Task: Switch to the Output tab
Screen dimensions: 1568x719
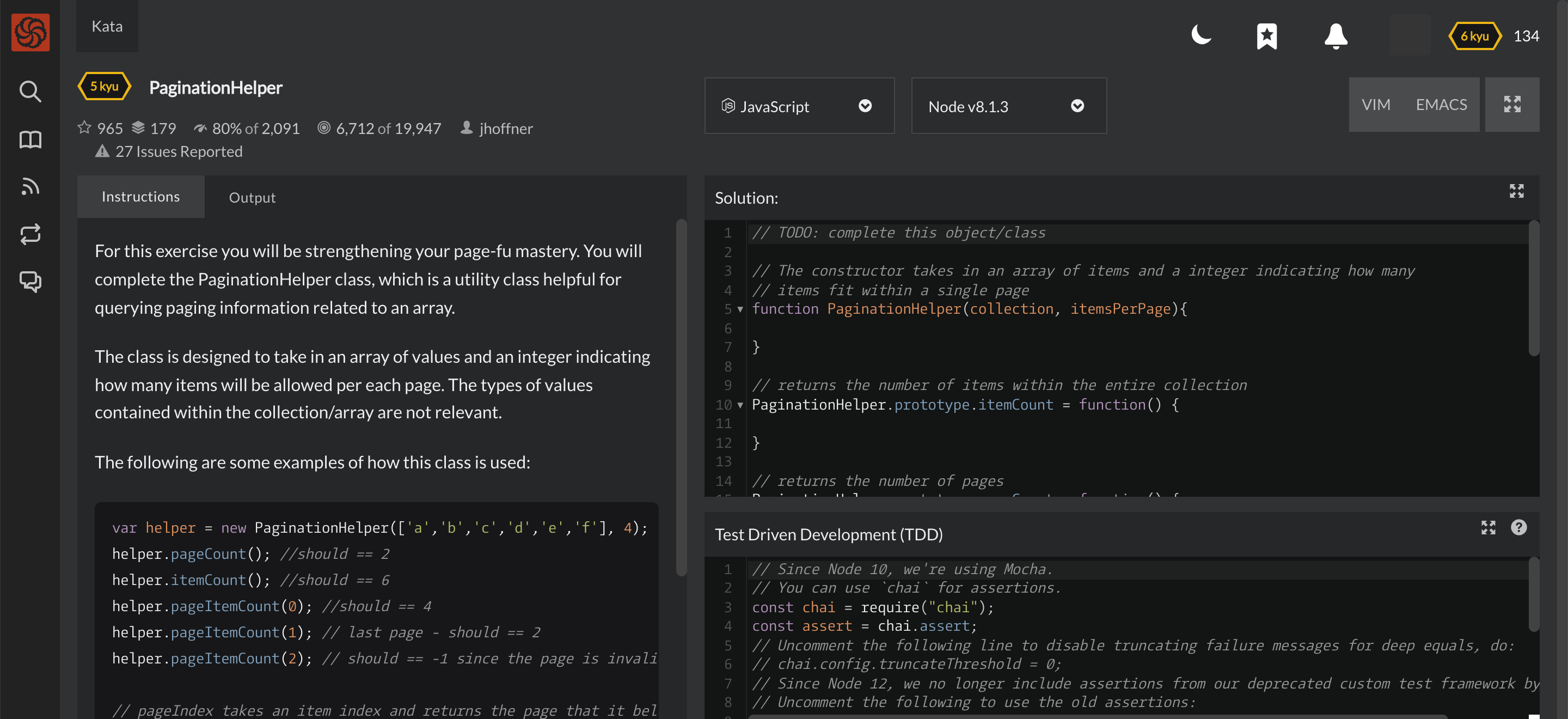Action: pyautogui.click(x=252, y=197)
